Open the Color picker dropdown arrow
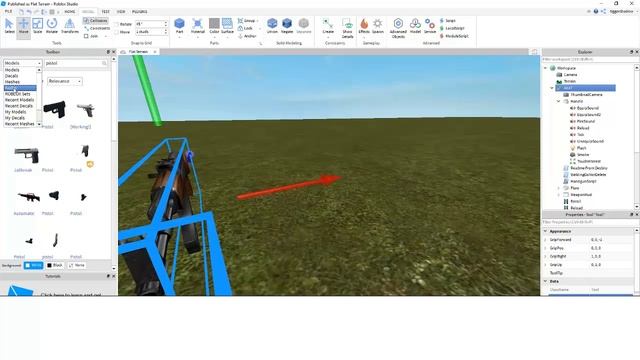Screen dimensions: 640x360 214,37
